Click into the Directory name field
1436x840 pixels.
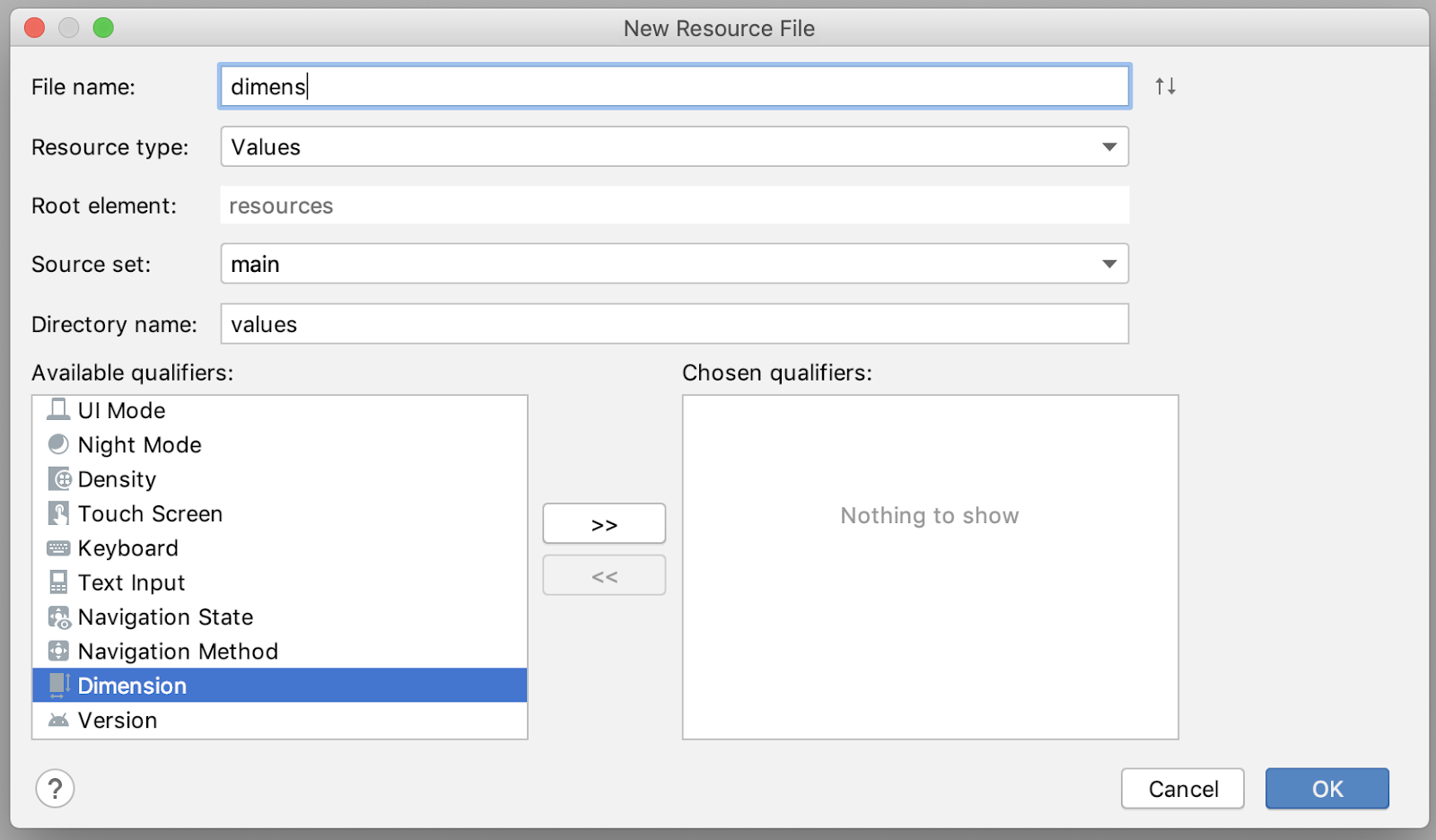pos(674,324)
